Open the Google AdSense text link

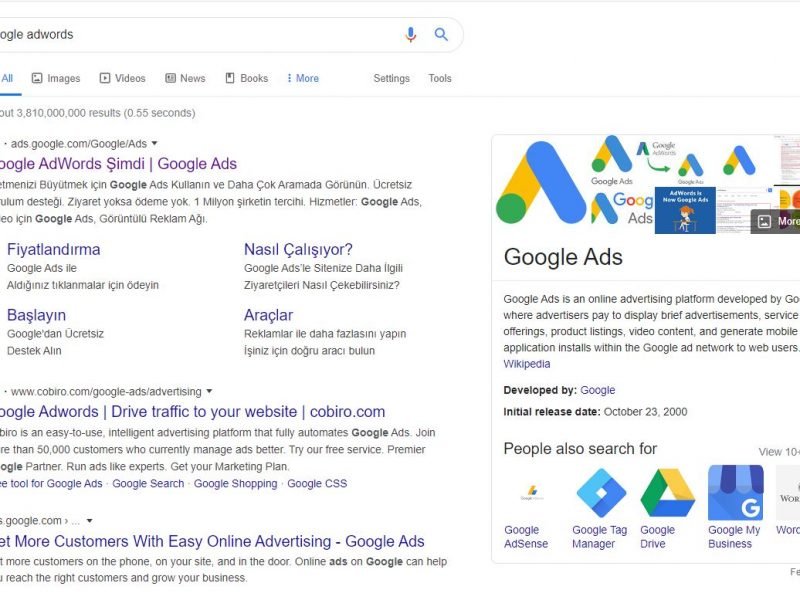(526, 537)
